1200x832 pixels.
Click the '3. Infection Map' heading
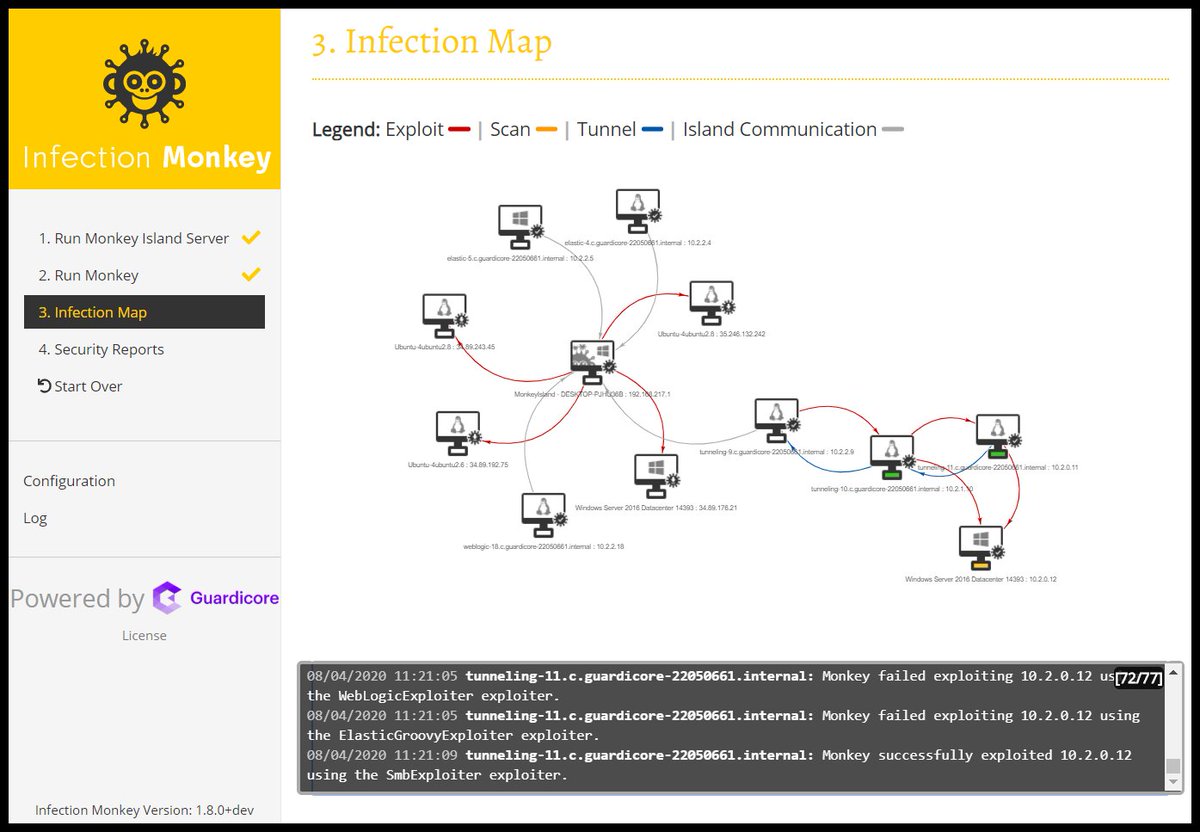[x=432, y=43]
